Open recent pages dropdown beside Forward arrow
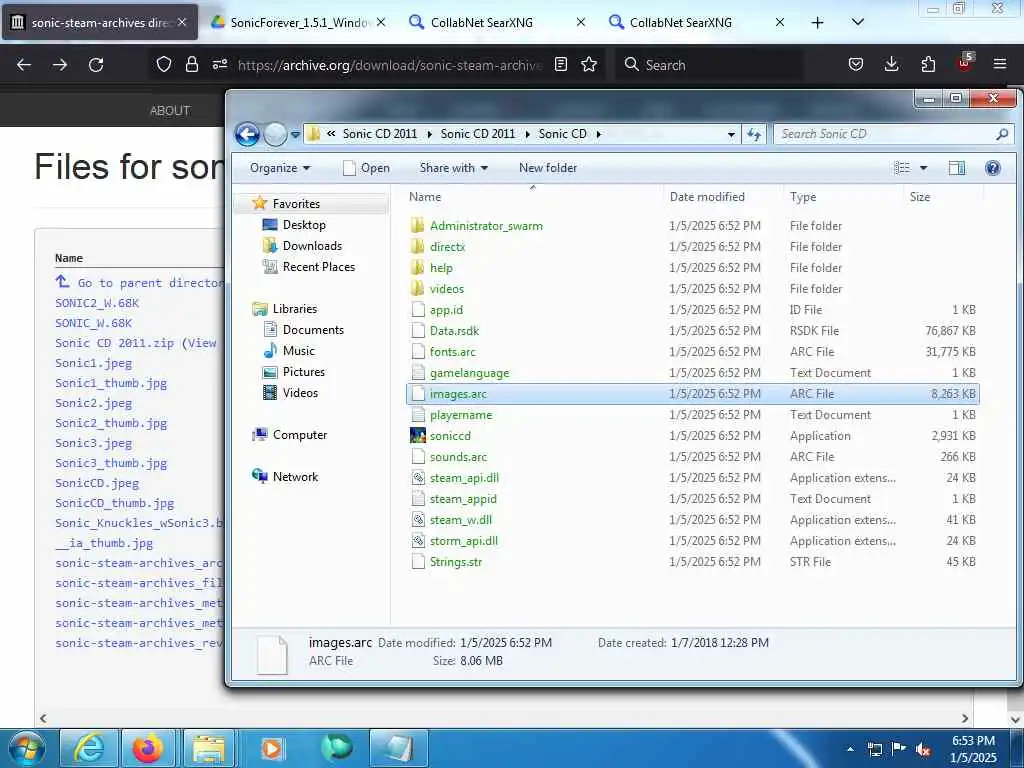Image resolution: width=1024 pixels, height=768 pixels. 295,135
